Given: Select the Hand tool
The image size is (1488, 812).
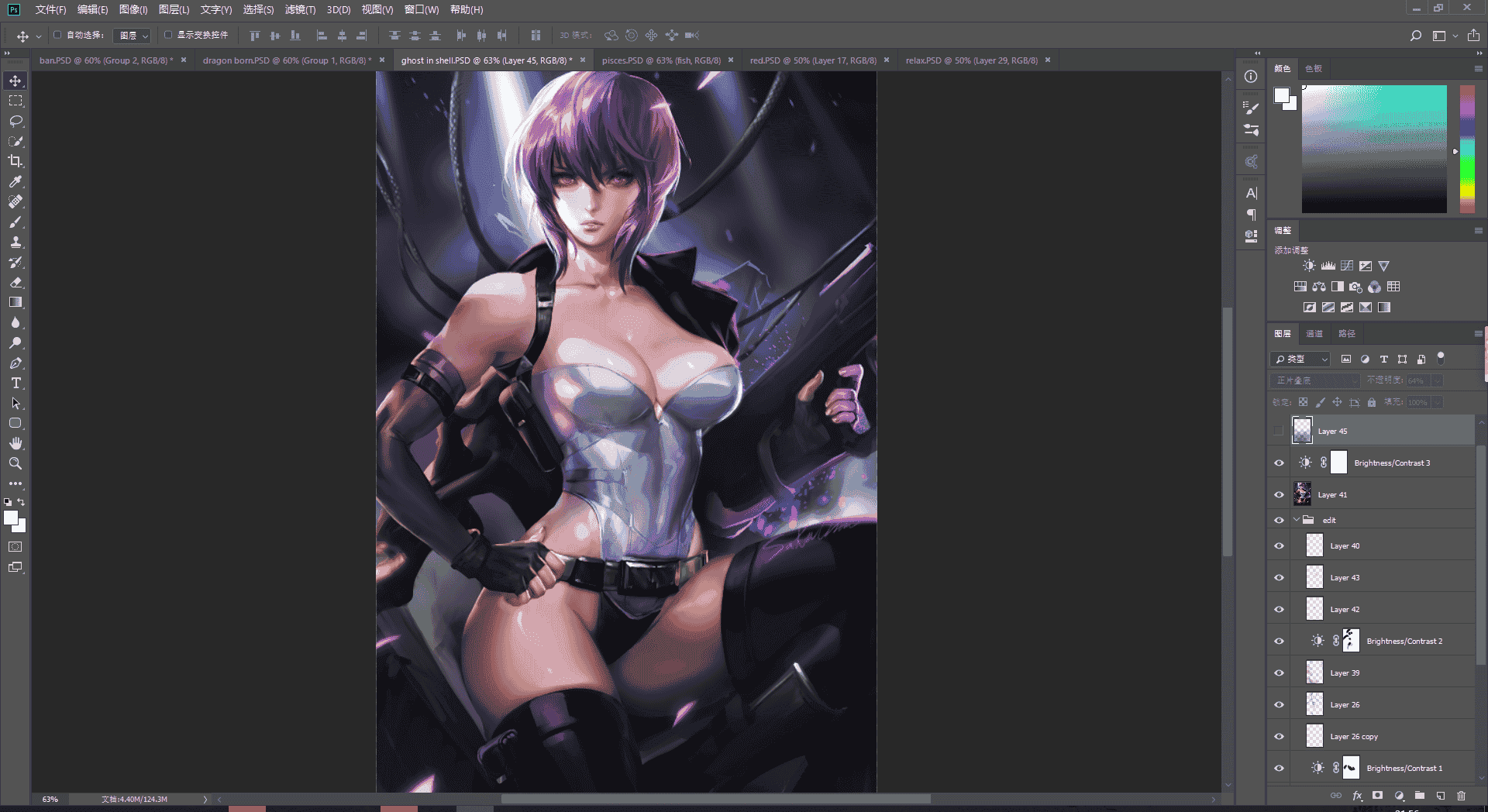Looking at the screenshot, I should [x=15, y=443].
